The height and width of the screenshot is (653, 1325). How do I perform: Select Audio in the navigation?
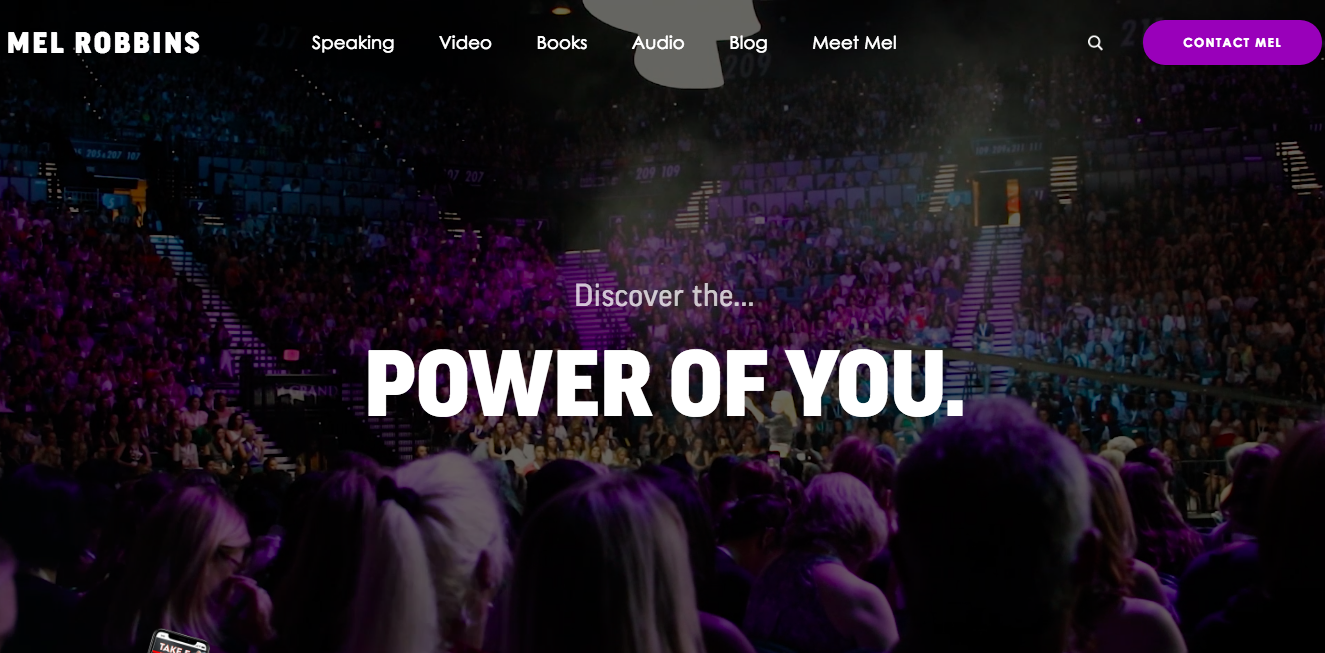pos(658,43)
